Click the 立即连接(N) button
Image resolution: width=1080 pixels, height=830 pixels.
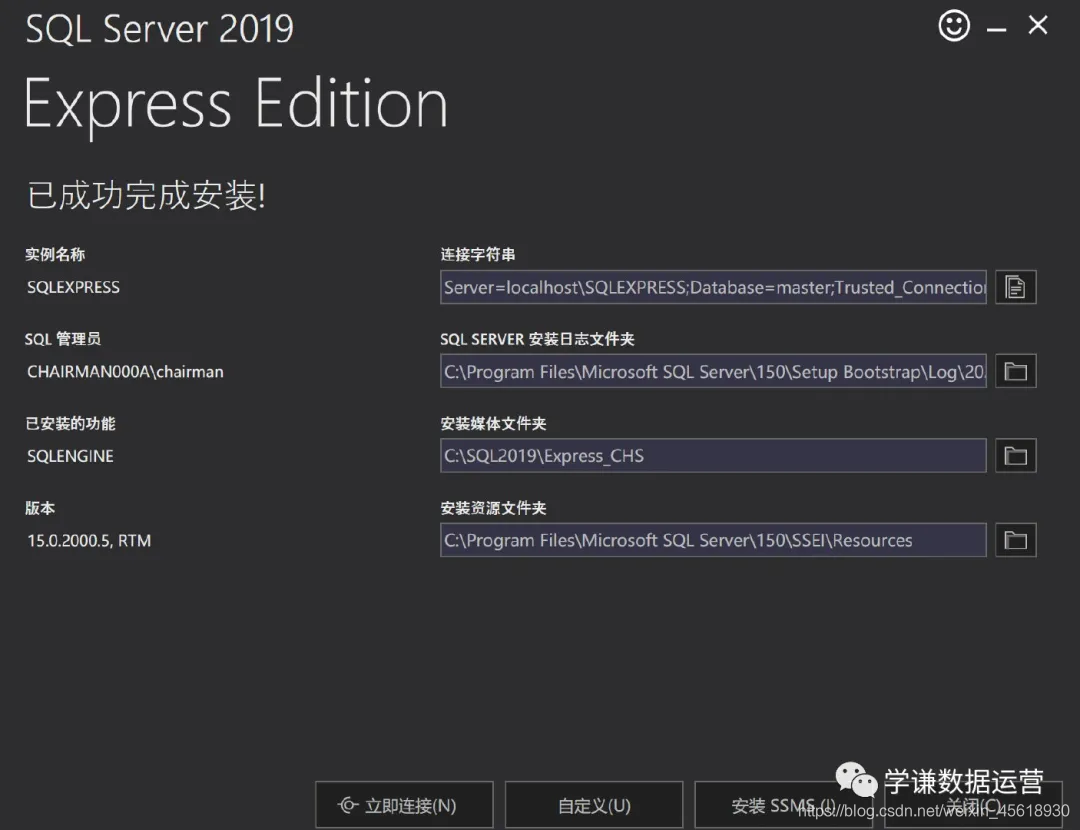404,805
